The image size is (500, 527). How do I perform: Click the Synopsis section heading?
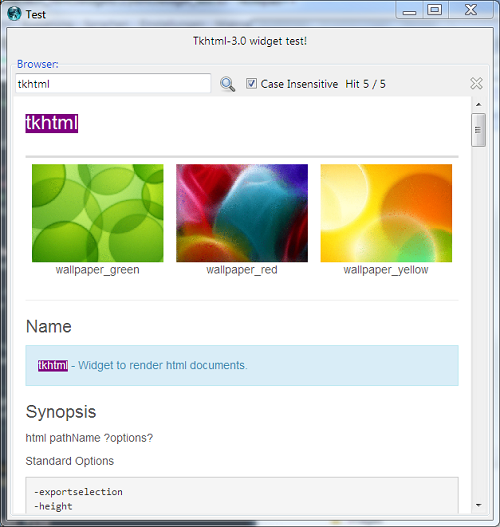(61, 412)
